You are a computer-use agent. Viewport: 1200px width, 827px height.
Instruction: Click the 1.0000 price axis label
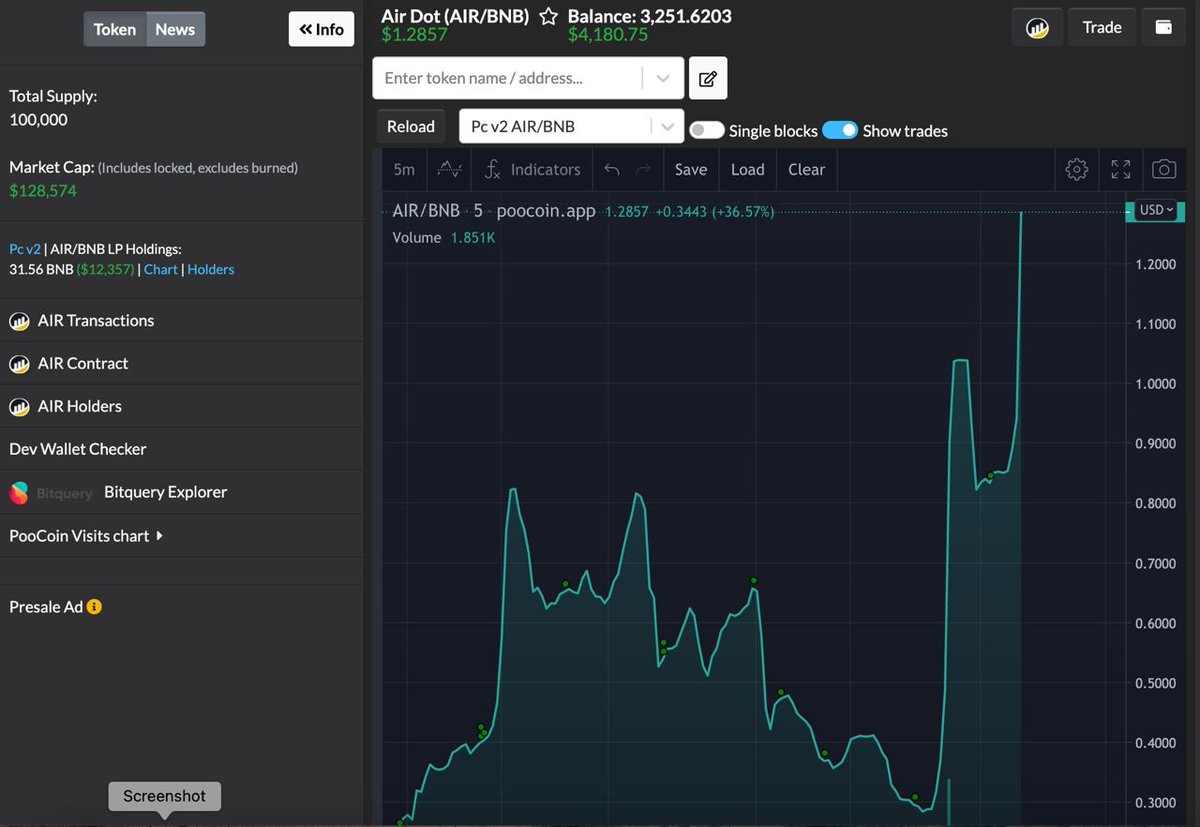point(1157,384)
